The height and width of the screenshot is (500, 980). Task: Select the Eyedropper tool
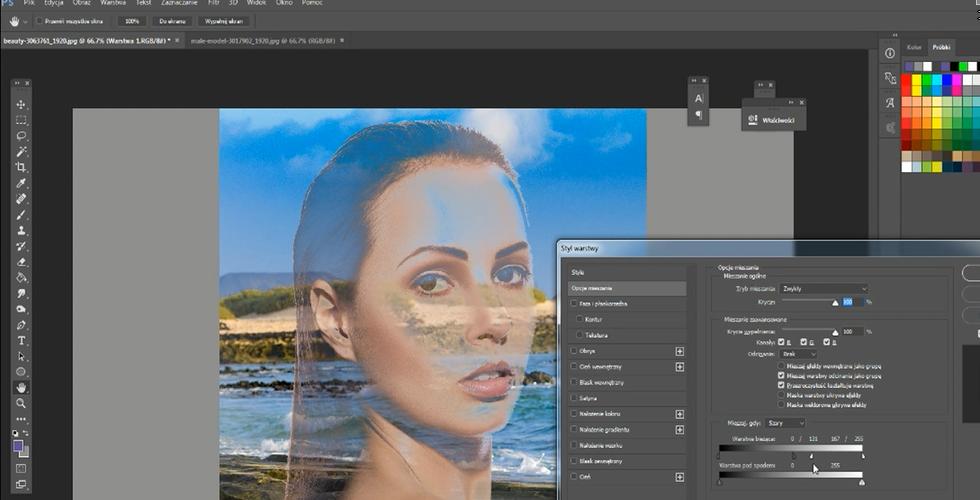[21, 183]
